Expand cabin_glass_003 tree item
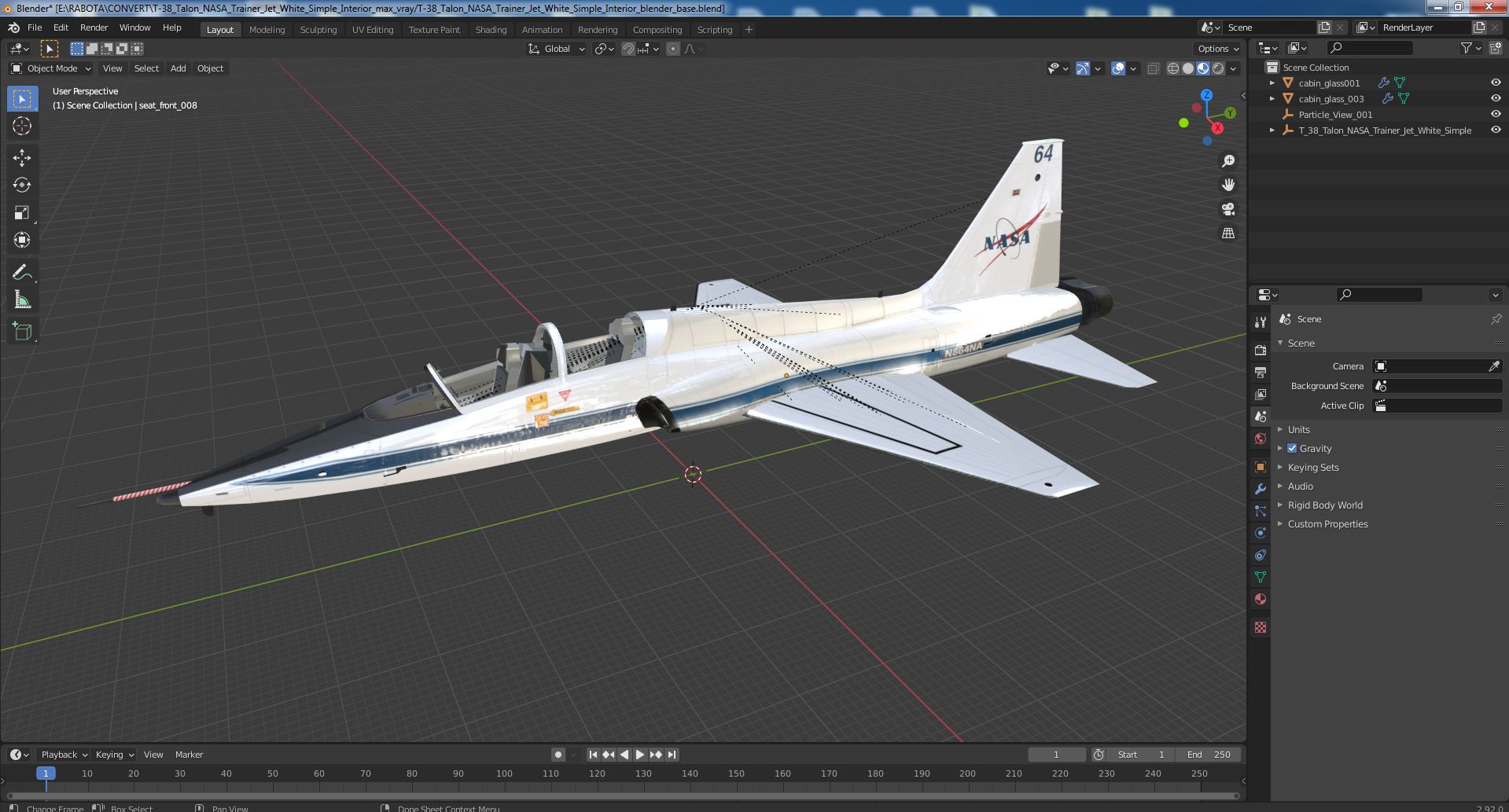The height and width of the screenshot is (812, 1509). coord(1272,98)
